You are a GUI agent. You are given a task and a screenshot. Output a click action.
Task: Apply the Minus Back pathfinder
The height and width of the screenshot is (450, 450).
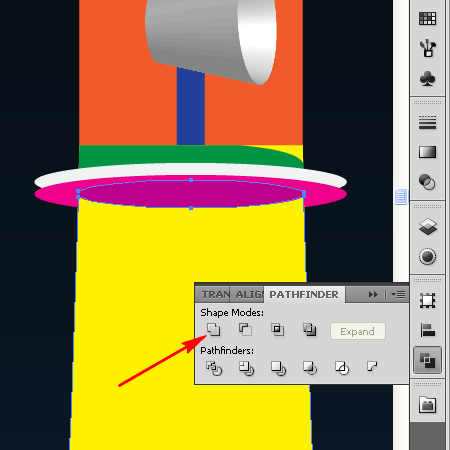(372, 367)
